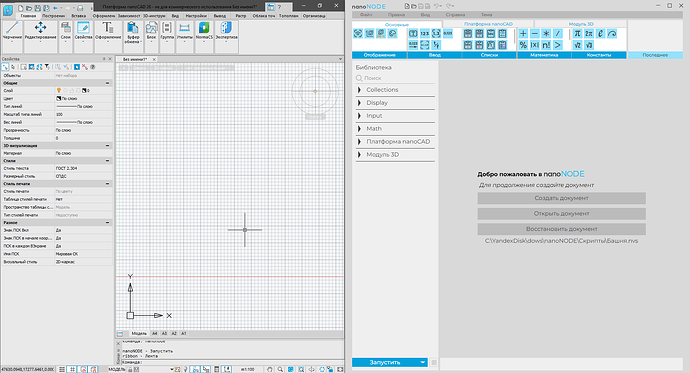
Task: Select the A4 layout tab
Action: pyautogui.click(x=154, y=333)
